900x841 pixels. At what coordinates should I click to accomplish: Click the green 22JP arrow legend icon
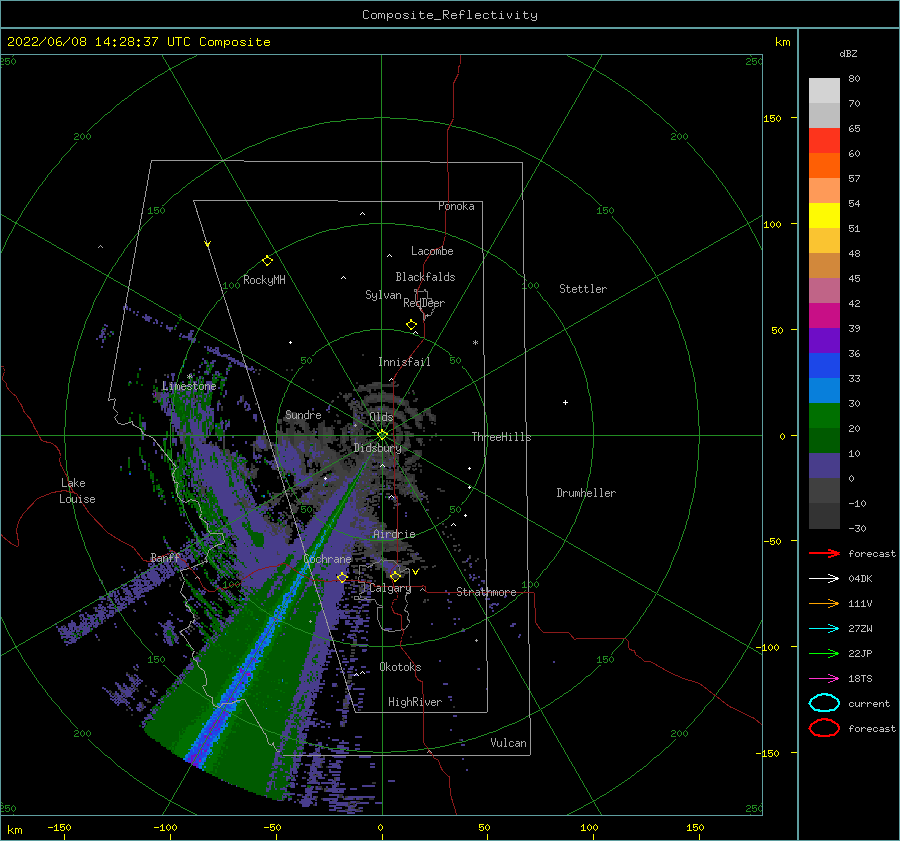[824, 653]
